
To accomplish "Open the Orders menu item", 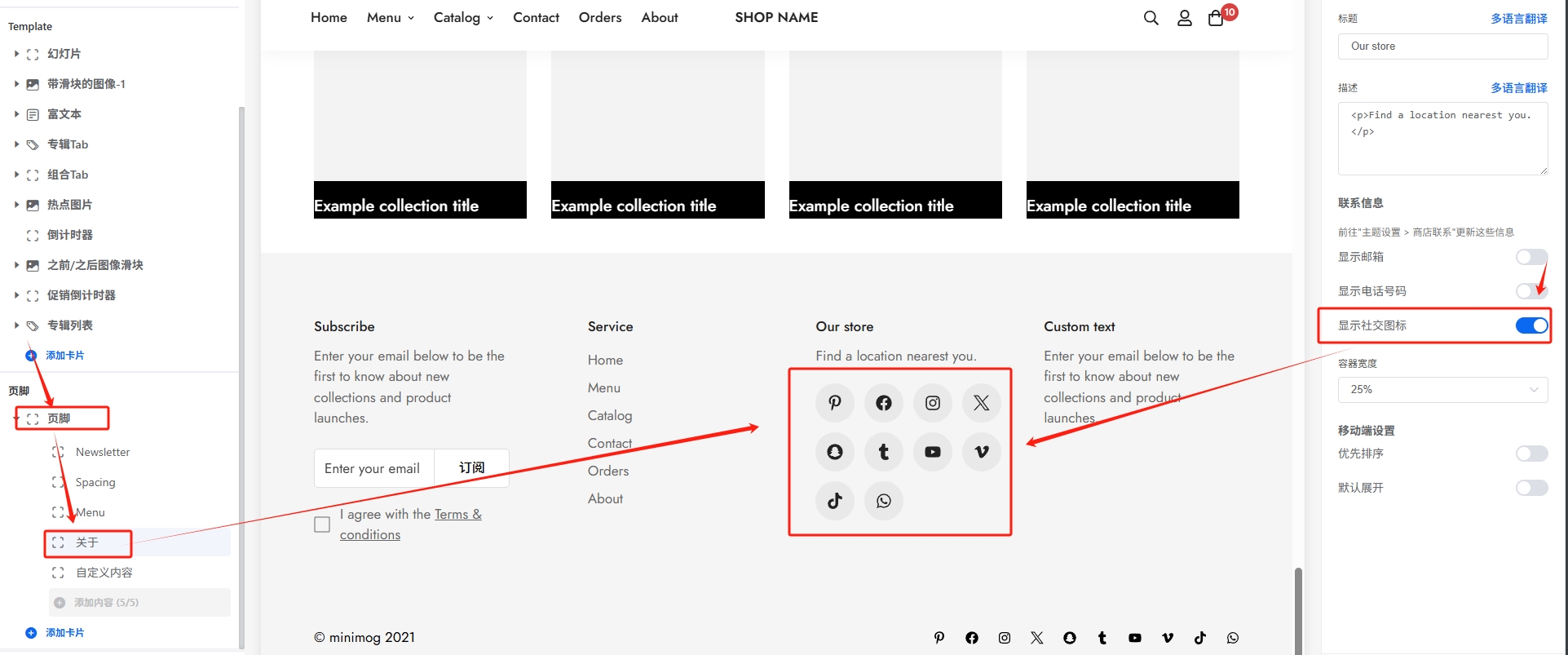I will pyautogui.click(x=599, y=18).
